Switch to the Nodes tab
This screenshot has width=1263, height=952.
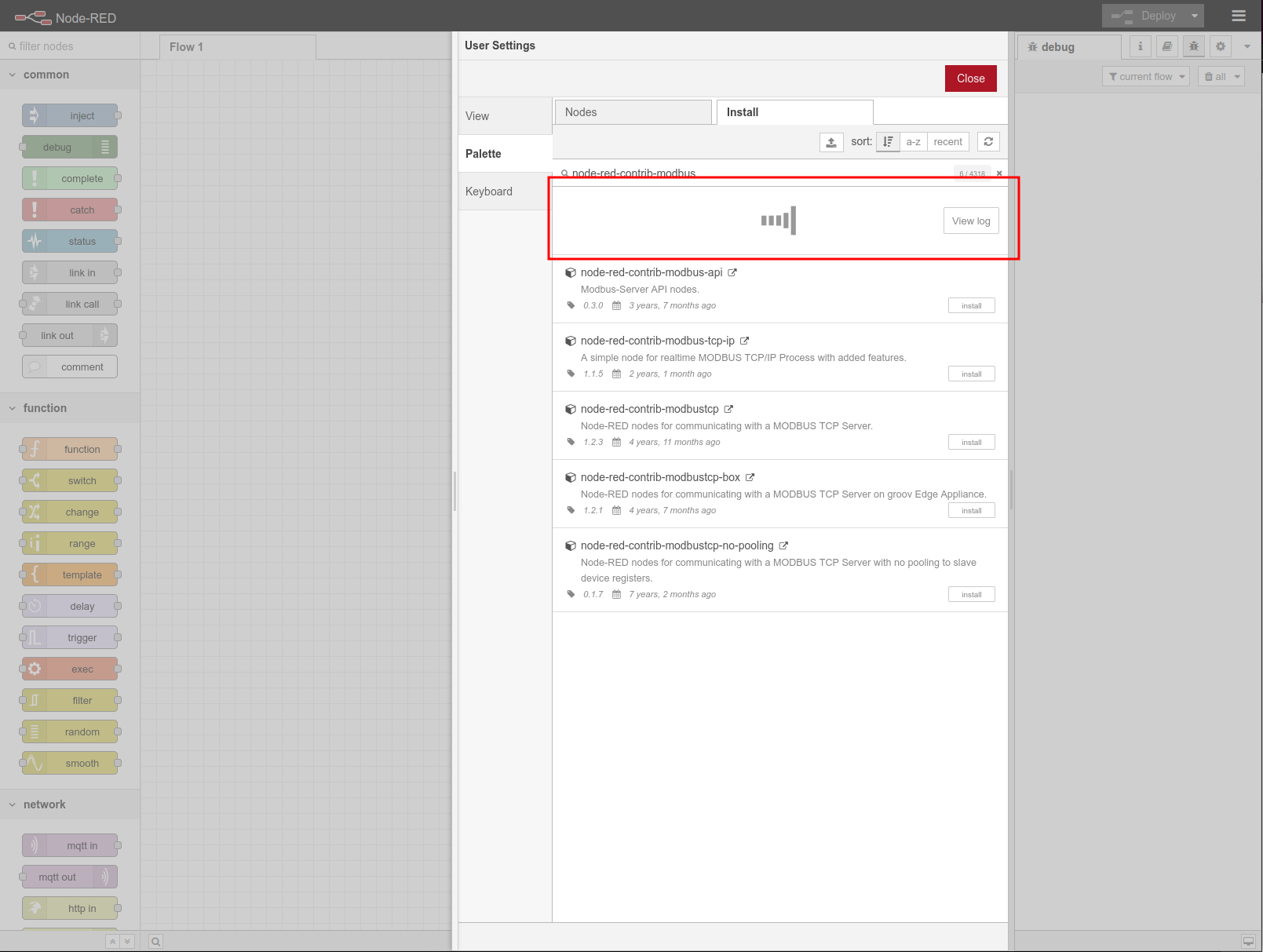click(x=633, y=112)
